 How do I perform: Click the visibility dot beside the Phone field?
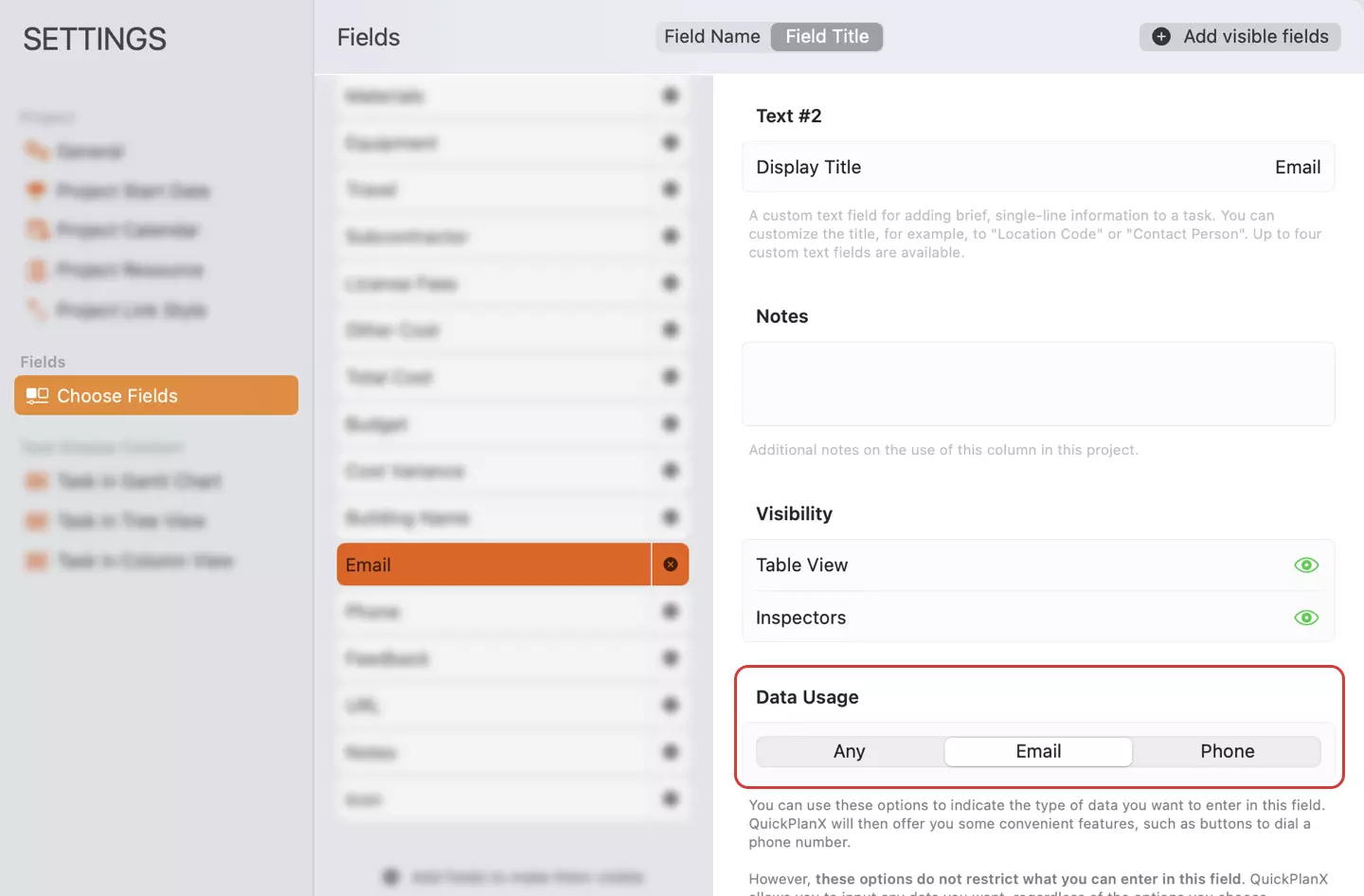pos(671,611)
